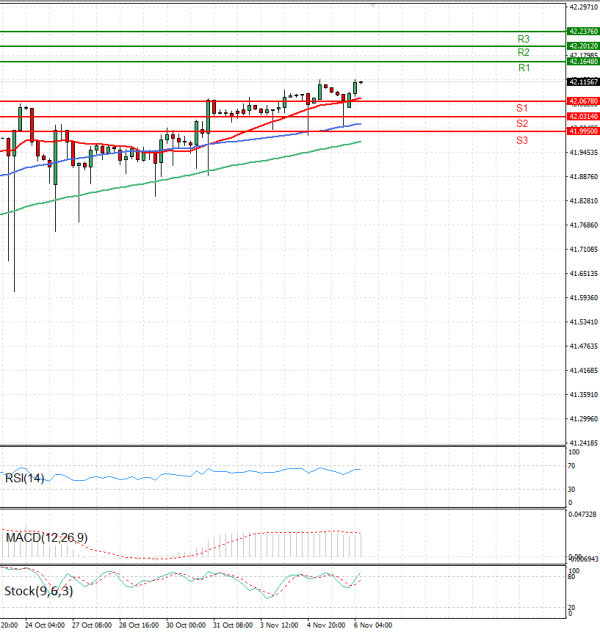Select the 42.06780 support price tag
Screen dimensions: 600x632
coord(583,101)
